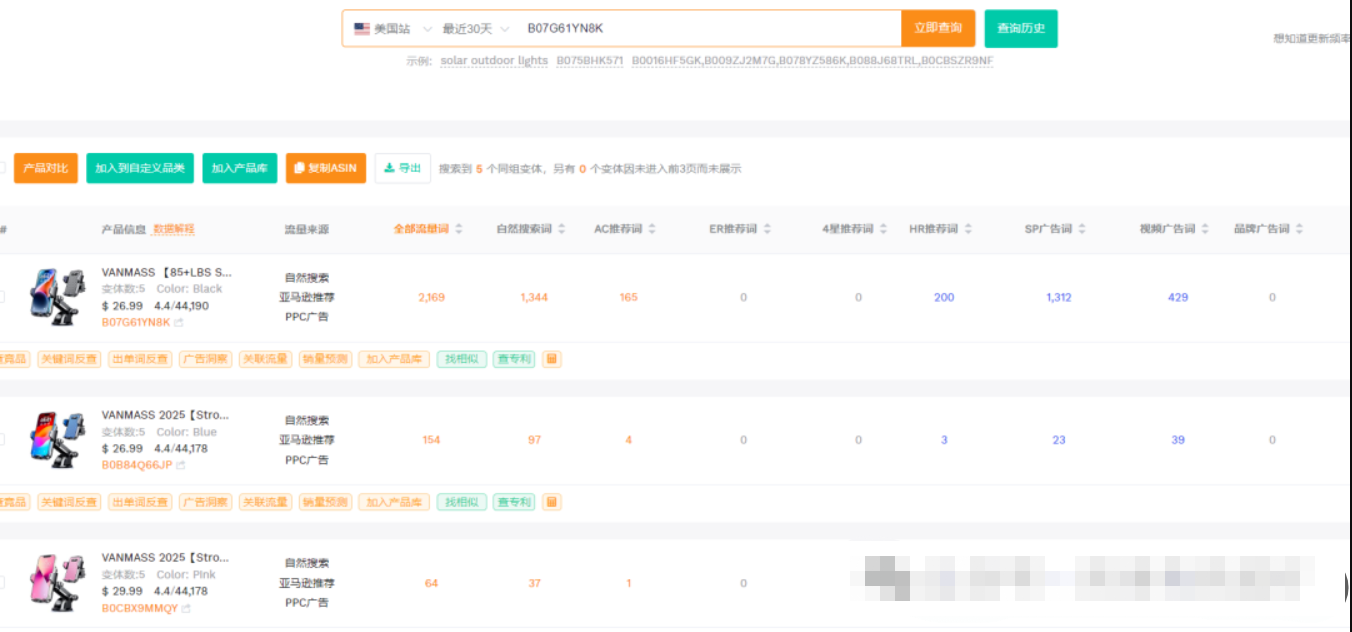Open ASIN link B07G61YN8K in table
This screenshot has width=1352, height=632.
136,323
